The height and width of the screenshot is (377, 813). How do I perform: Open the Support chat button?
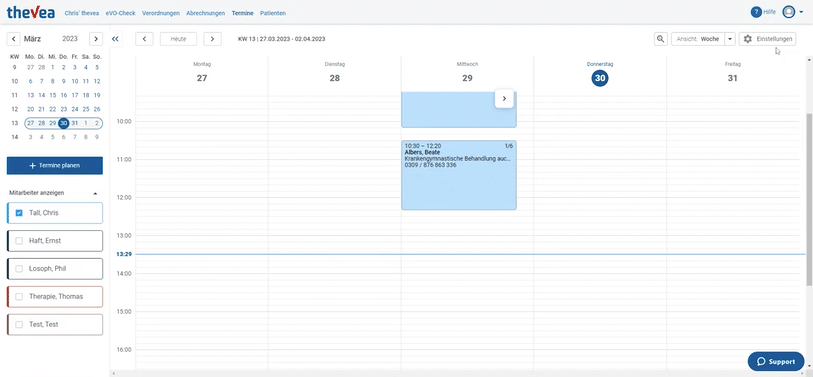point(776,361)
